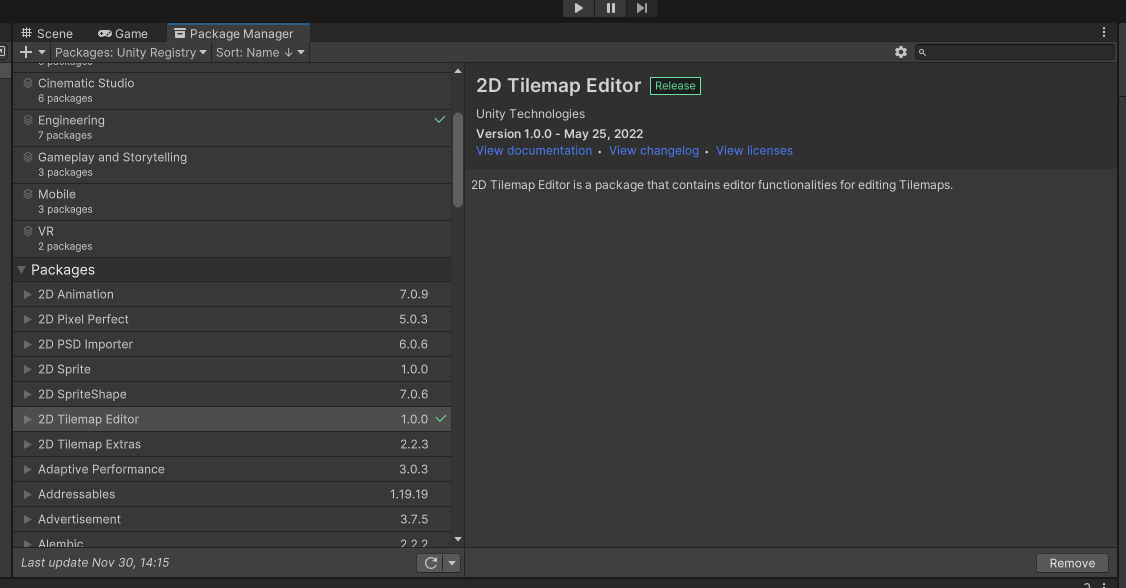
Task: Click the Mobile feature stack icon
Action: click(x=28, y=194)
